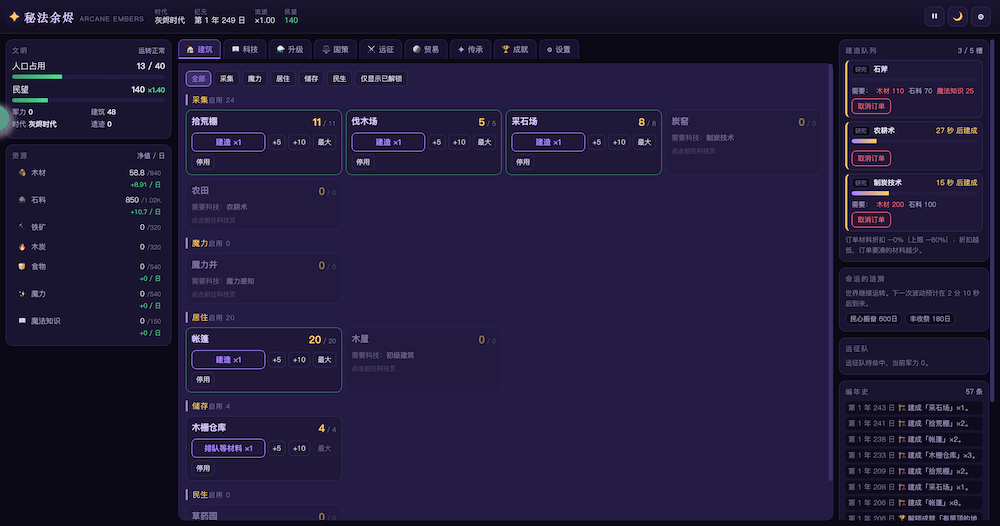Click the charcoal flame resource icon
Viewport: 1000px width, 526px height.
coord(22,247)
